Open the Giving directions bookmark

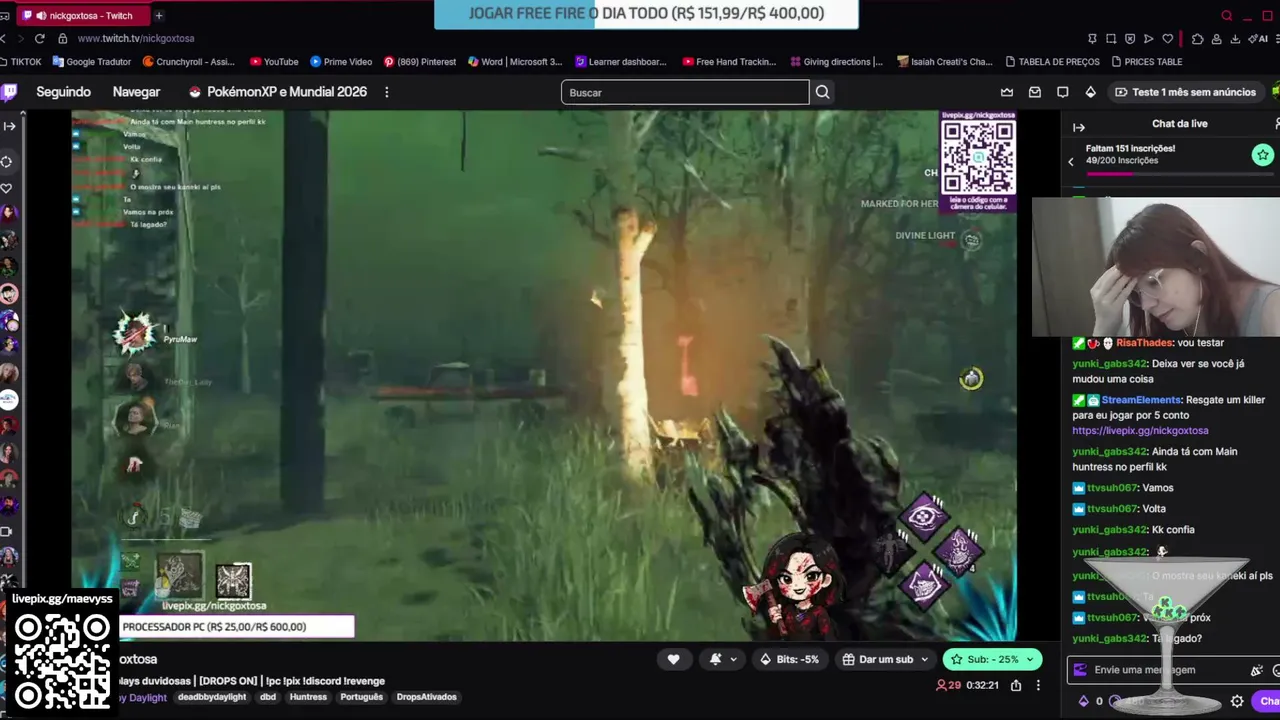pos(836,61)
